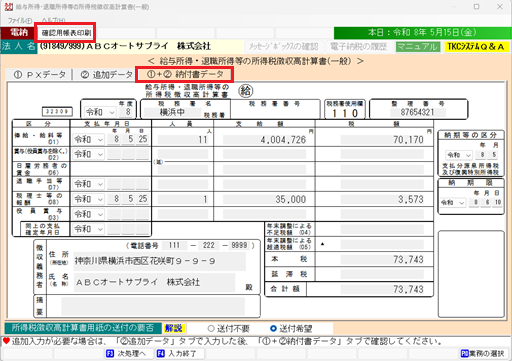Viewport: 512px width, 361px height.
Task: Click the empty 摘要 field
Action: coord(153,306)
